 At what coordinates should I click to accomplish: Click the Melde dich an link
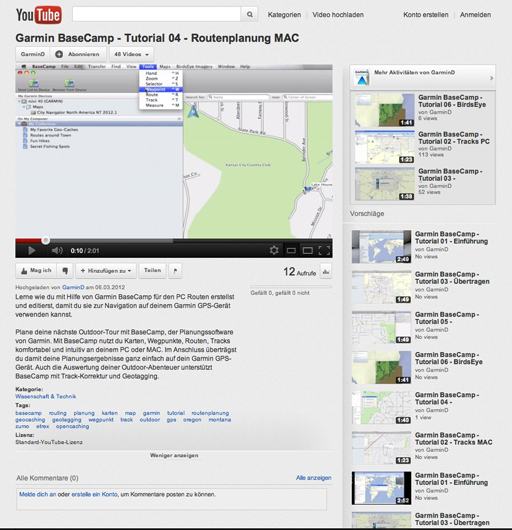[38, 494]
